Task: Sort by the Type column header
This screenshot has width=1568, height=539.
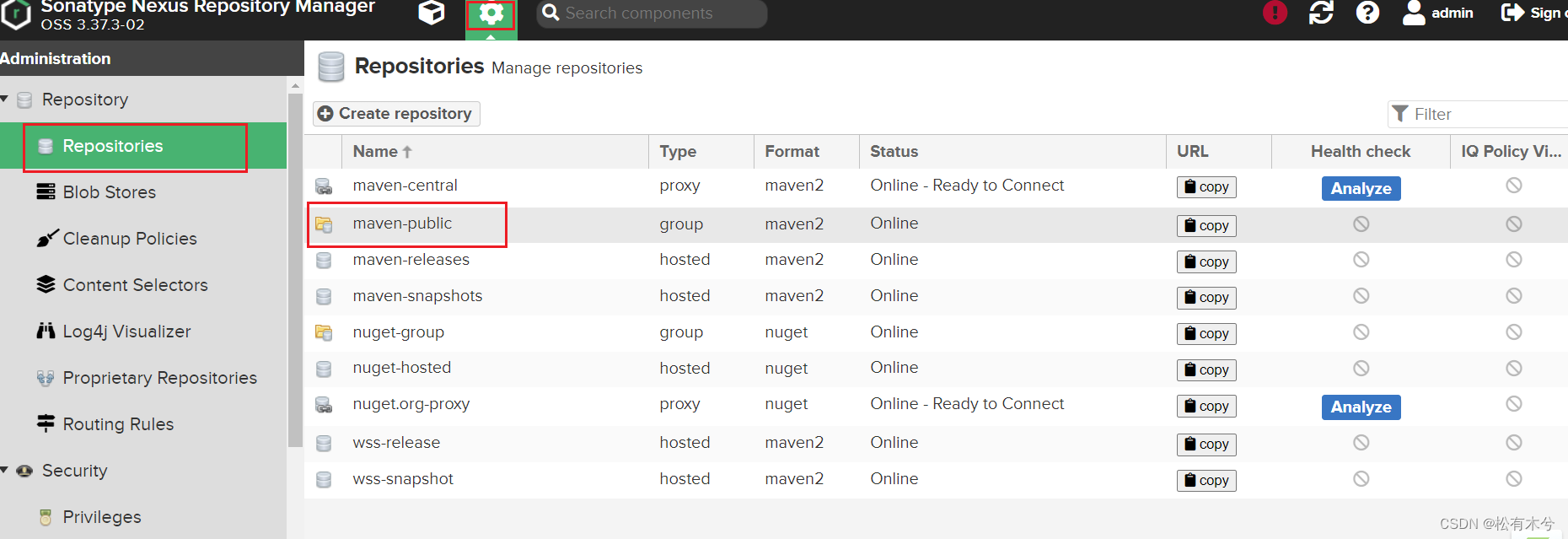Action: (x=701, y=152)
